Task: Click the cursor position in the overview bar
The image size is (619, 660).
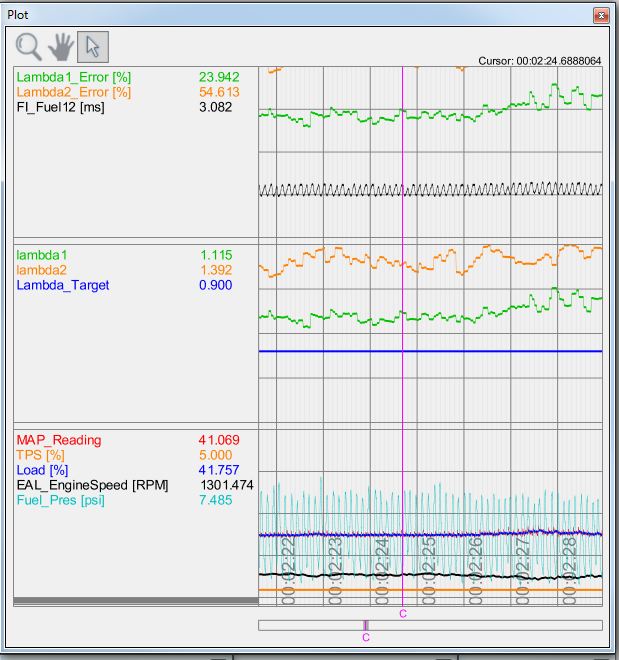Action: pyautogui.click(x=366, y=625)
